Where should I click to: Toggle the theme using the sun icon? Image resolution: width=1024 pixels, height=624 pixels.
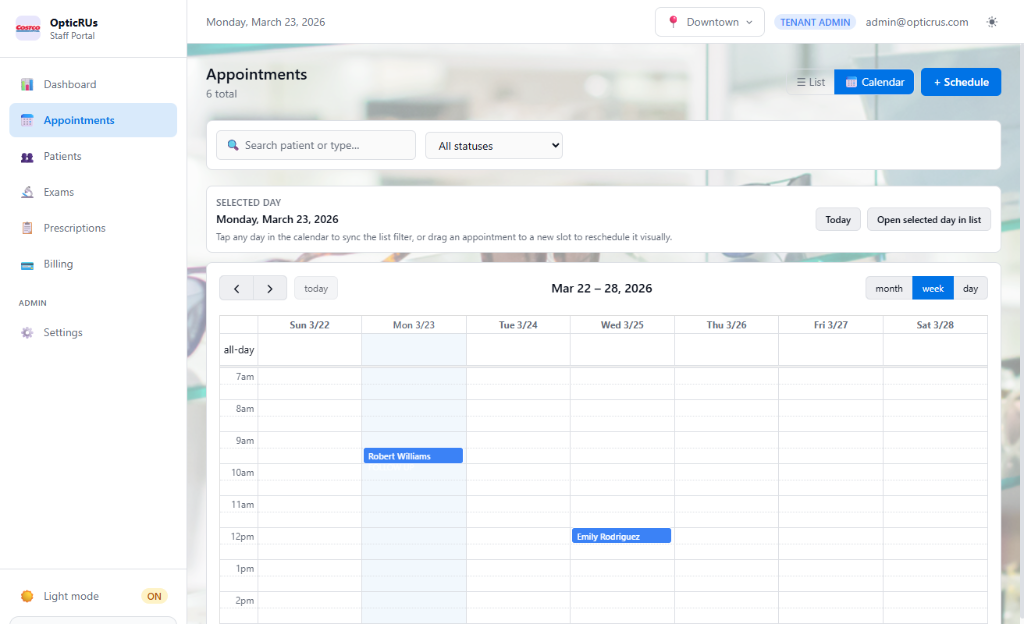click(991, 21)
